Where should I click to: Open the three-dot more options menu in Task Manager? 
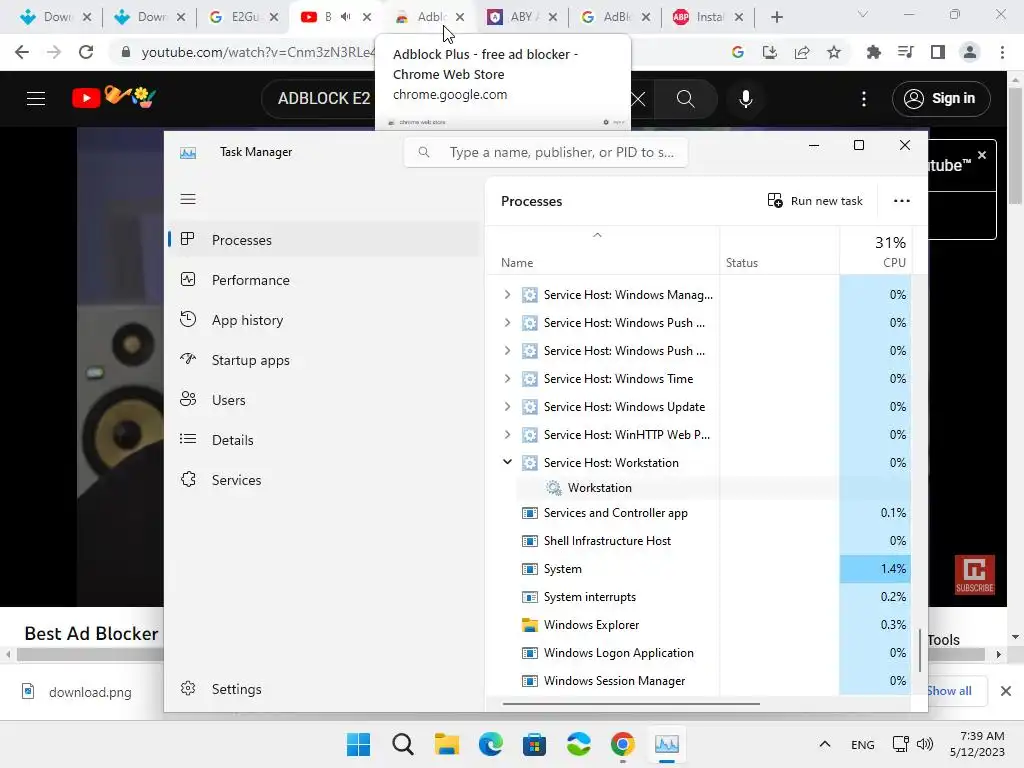tap(902, 201)
